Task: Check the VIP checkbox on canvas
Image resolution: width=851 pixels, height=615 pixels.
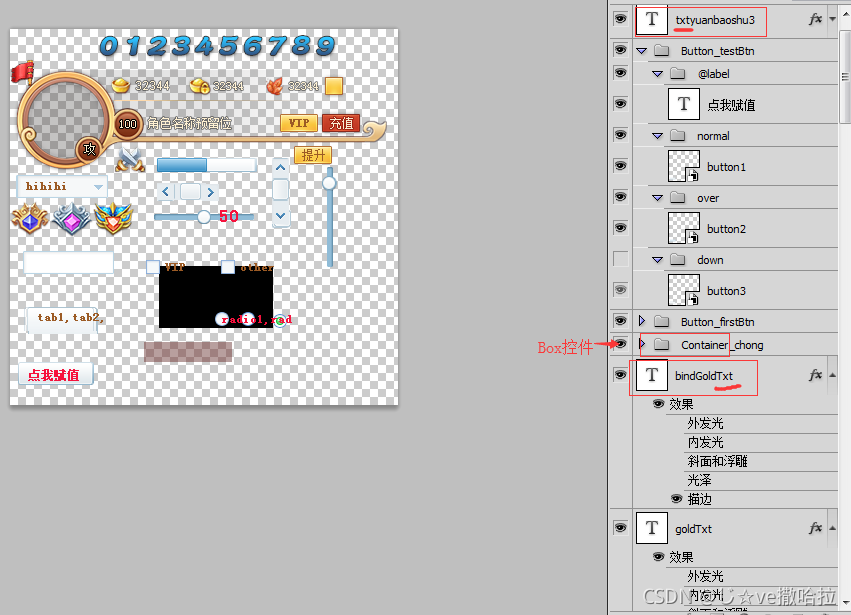Action: [153, 267]
